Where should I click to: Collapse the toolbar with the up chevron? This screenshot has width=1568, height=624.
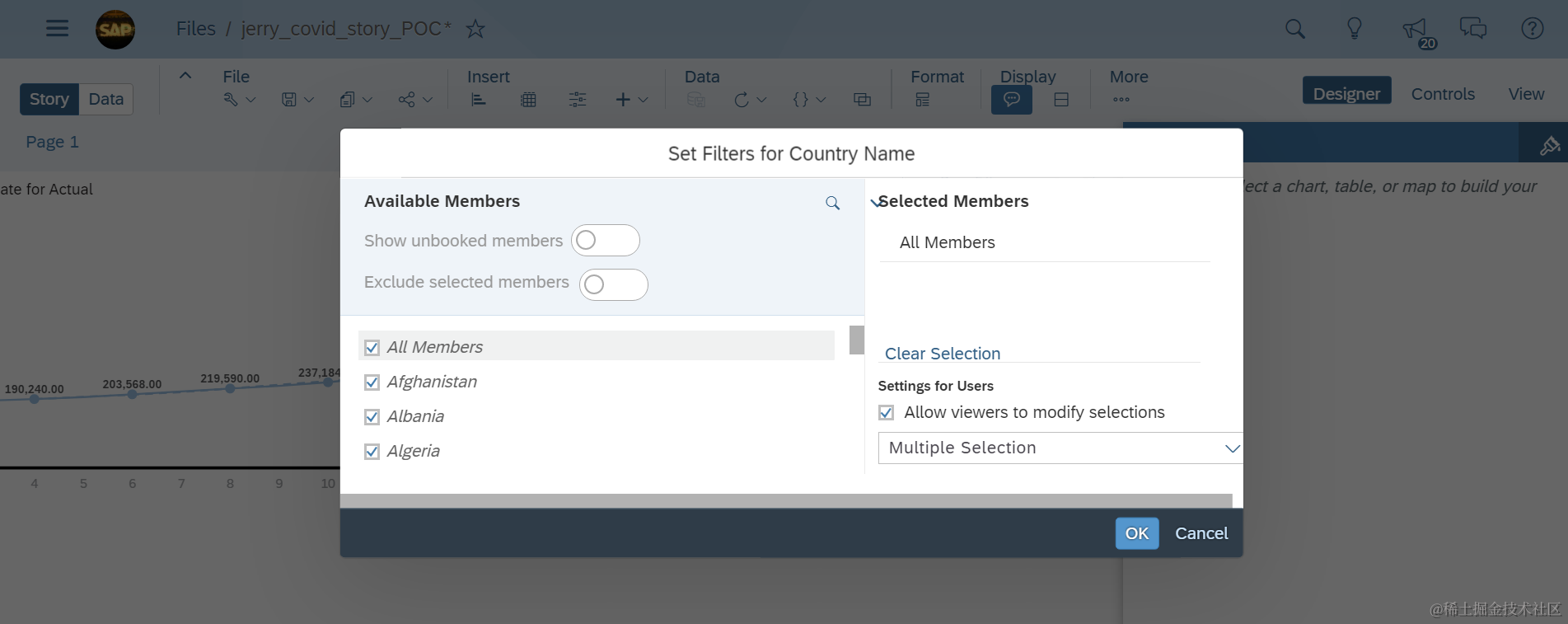pos(185,76)
